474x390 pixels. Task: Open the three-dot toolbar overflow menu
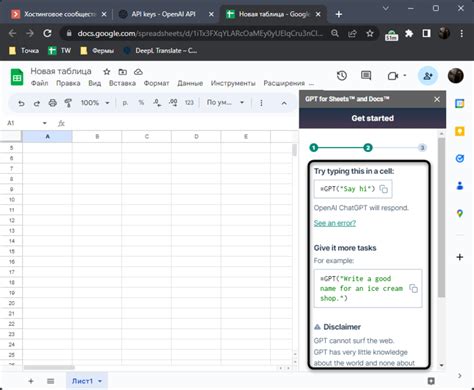pos(261,103)
